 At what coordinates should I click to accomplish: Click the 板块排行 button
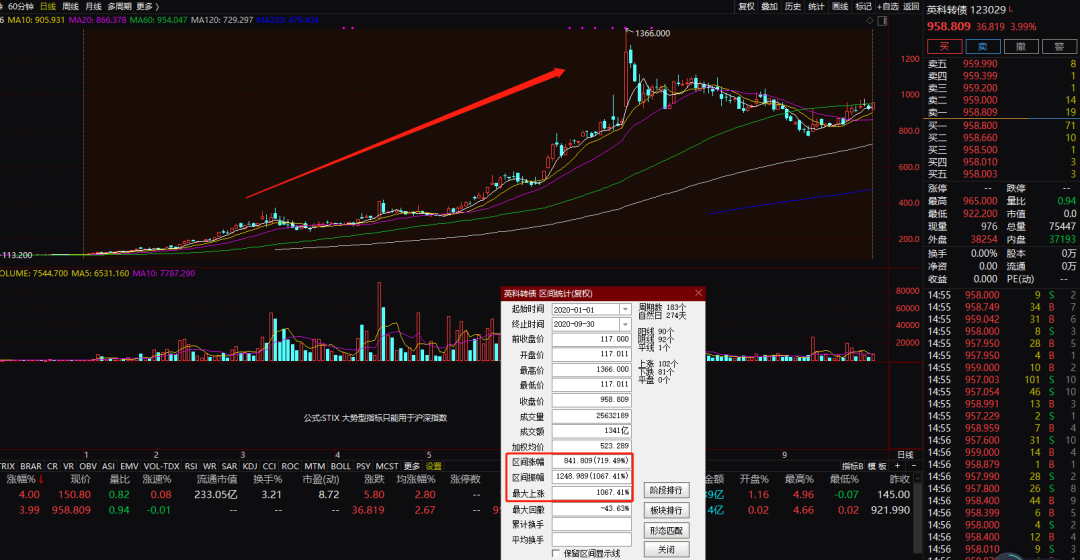666,510
